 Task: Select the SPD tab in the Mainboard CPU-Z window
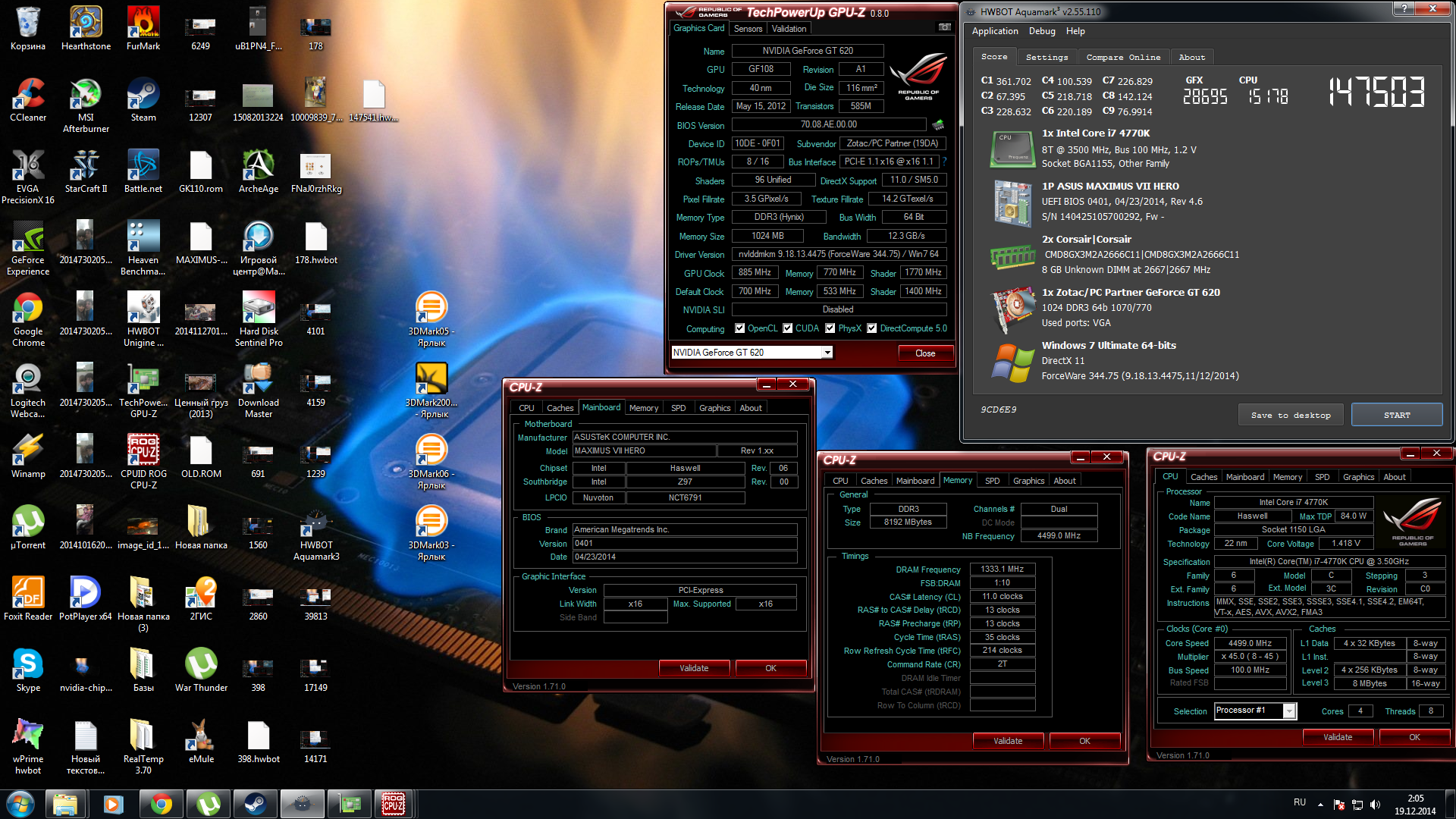[678, 408]
